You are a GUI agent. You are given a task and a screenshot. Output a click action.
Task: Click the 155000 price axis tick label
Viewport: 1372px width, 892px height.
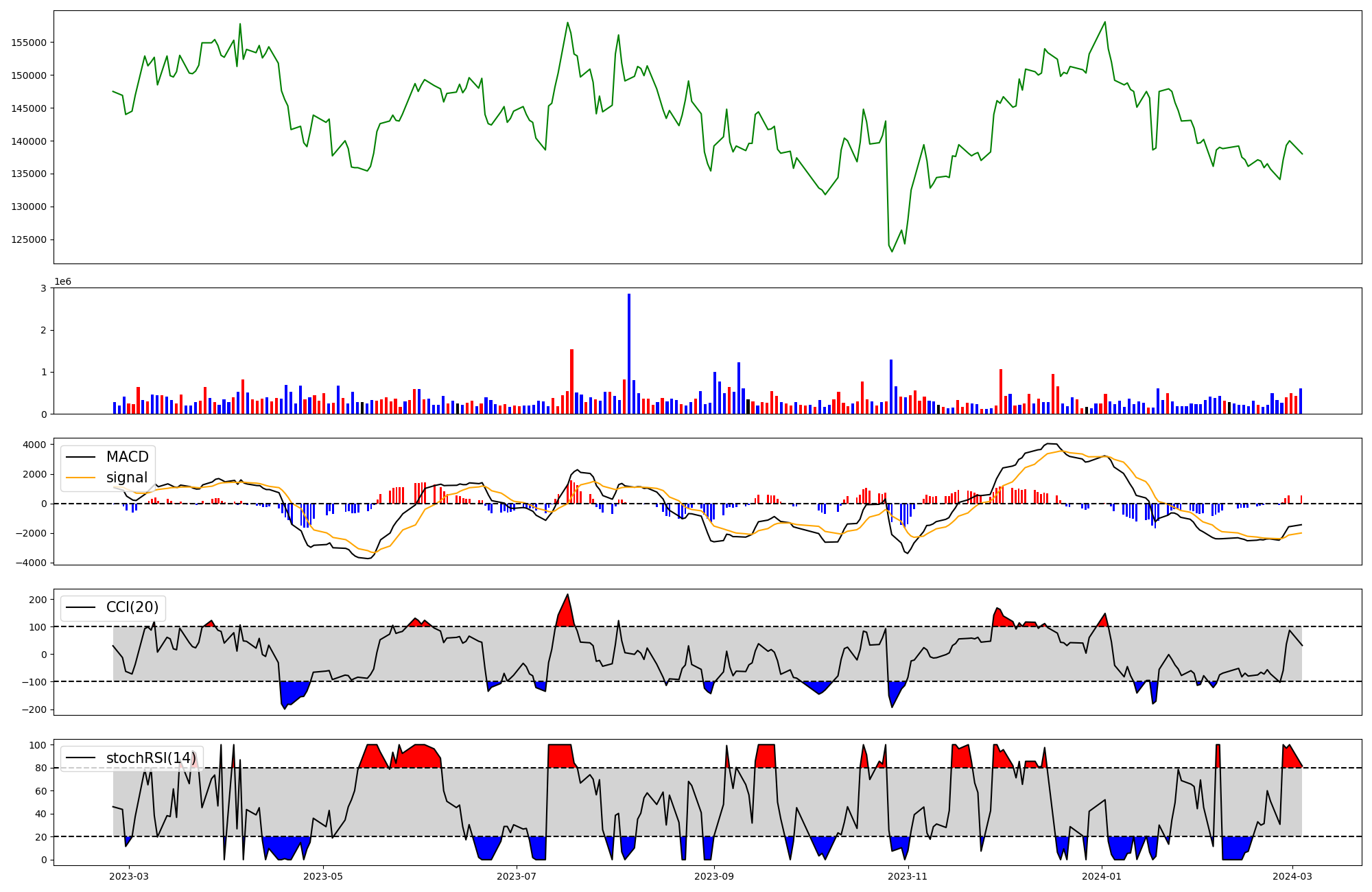pyautogui.click(x=29, y=43)
